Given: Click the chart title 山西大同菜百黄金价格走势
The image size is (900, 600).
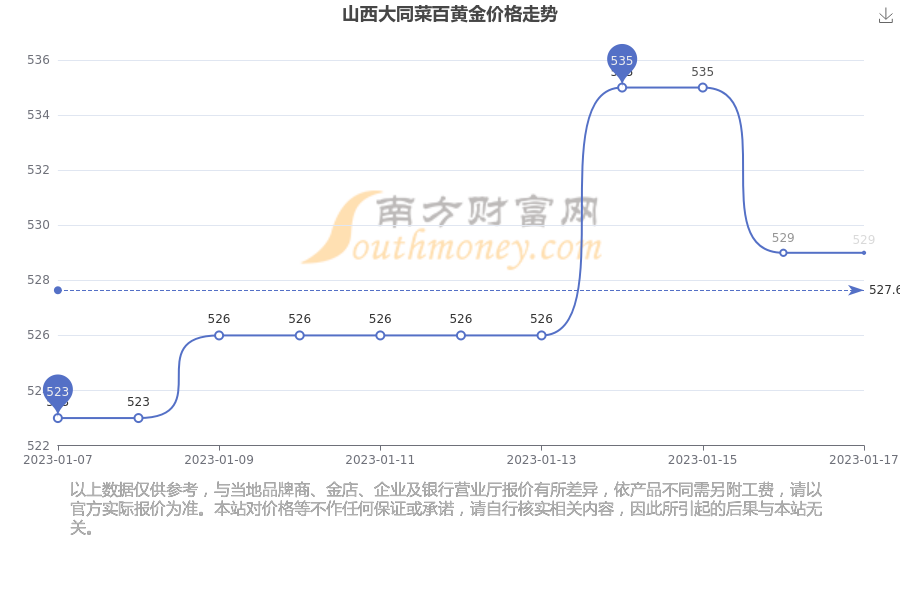Looking at the screenshot, I should point(449,14).
